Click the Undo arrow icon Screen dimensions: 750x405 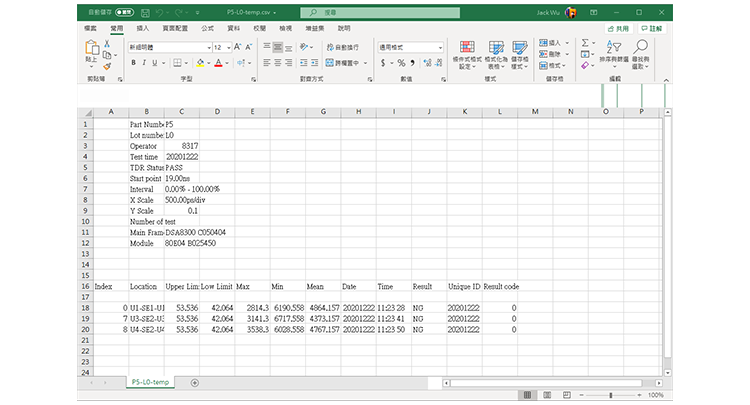[160, 12]
